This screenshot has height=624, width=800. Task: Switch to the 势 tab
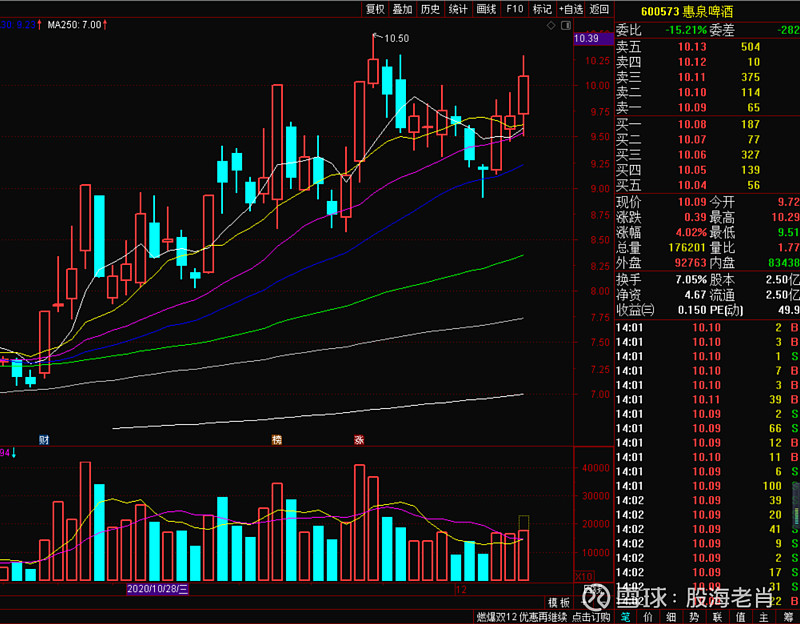(694, 617)
